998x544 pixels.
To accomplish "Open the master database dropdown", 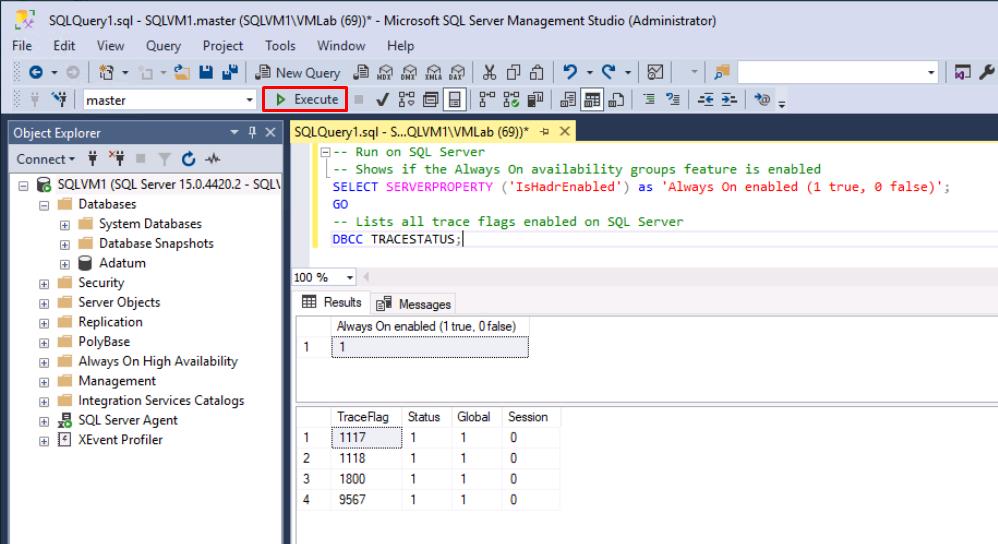I will coord(249,100).
